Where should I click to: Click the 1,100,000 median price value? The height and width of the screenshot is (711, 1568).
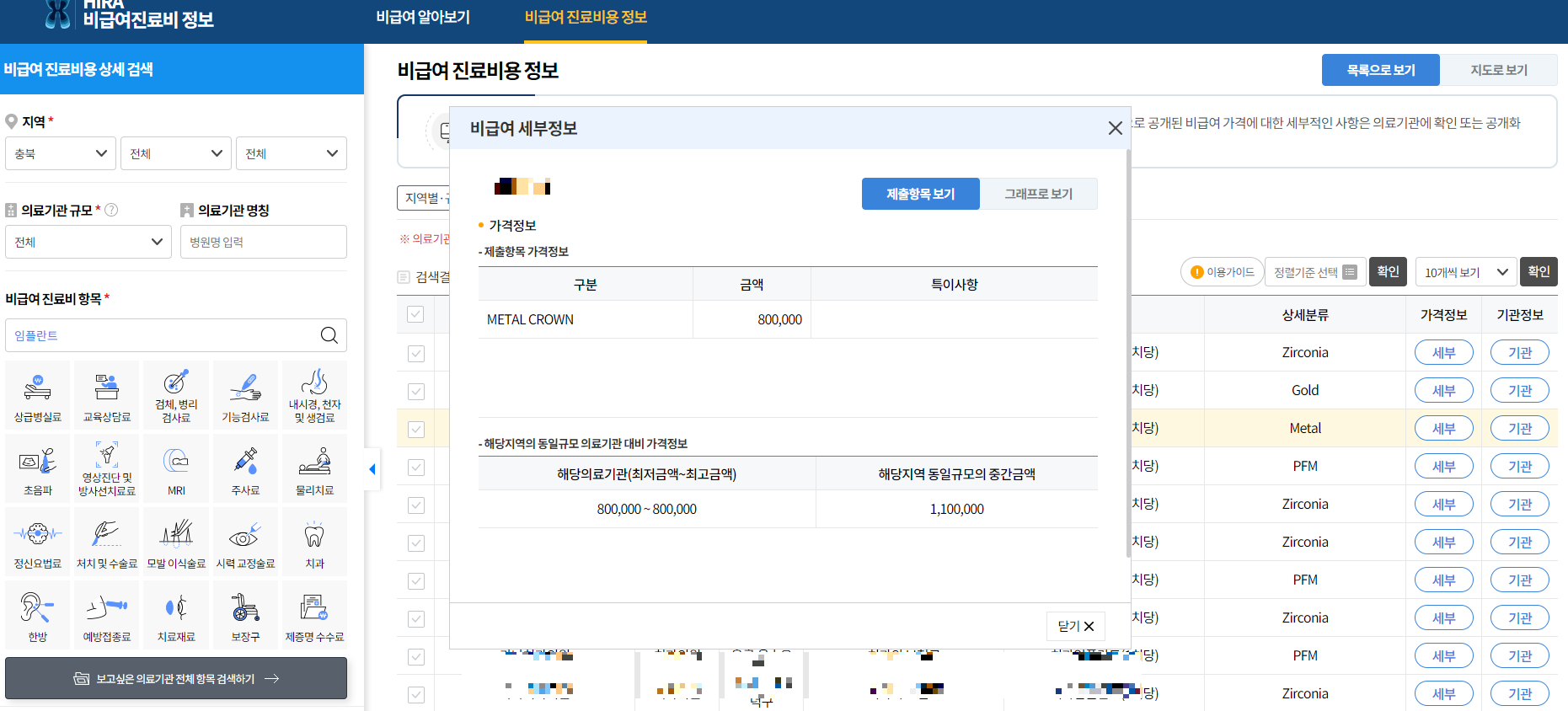[x=957, y=509]
